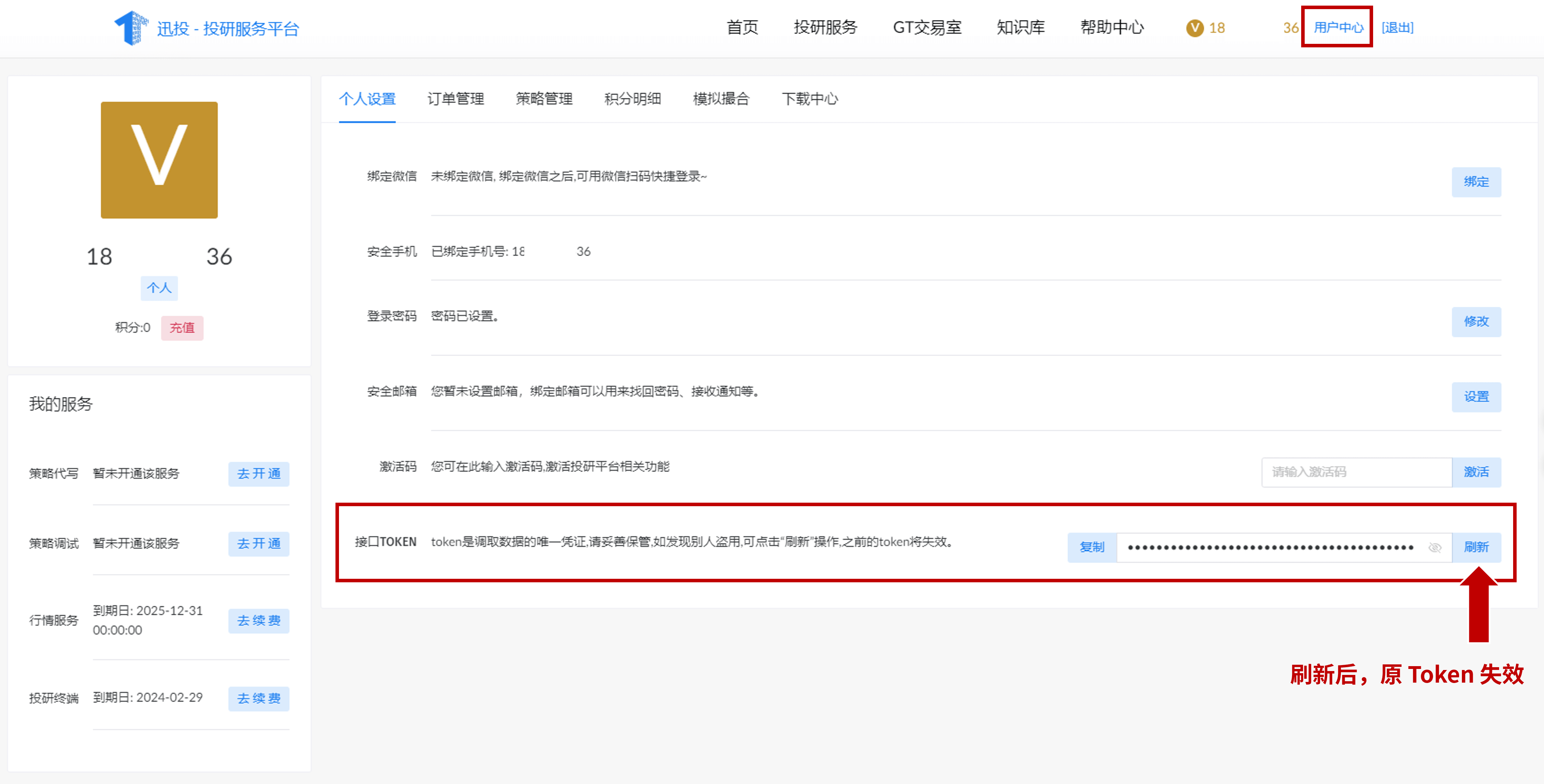Click the 接口TOKEN label
1544x784 pixels.
(385, 542)
